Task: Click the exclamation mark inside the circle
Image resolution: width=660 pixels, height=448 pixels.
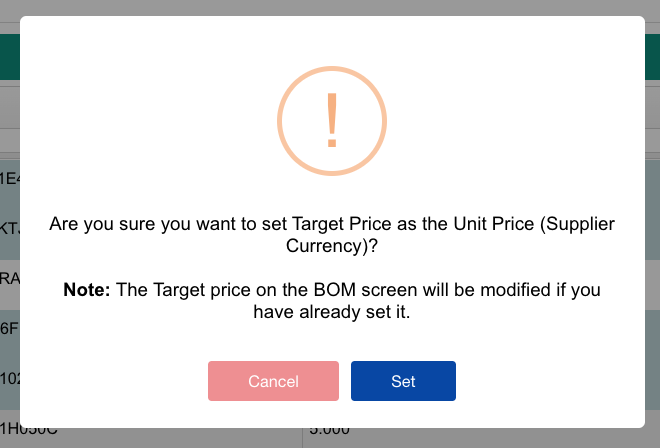Action: (332, 120)
